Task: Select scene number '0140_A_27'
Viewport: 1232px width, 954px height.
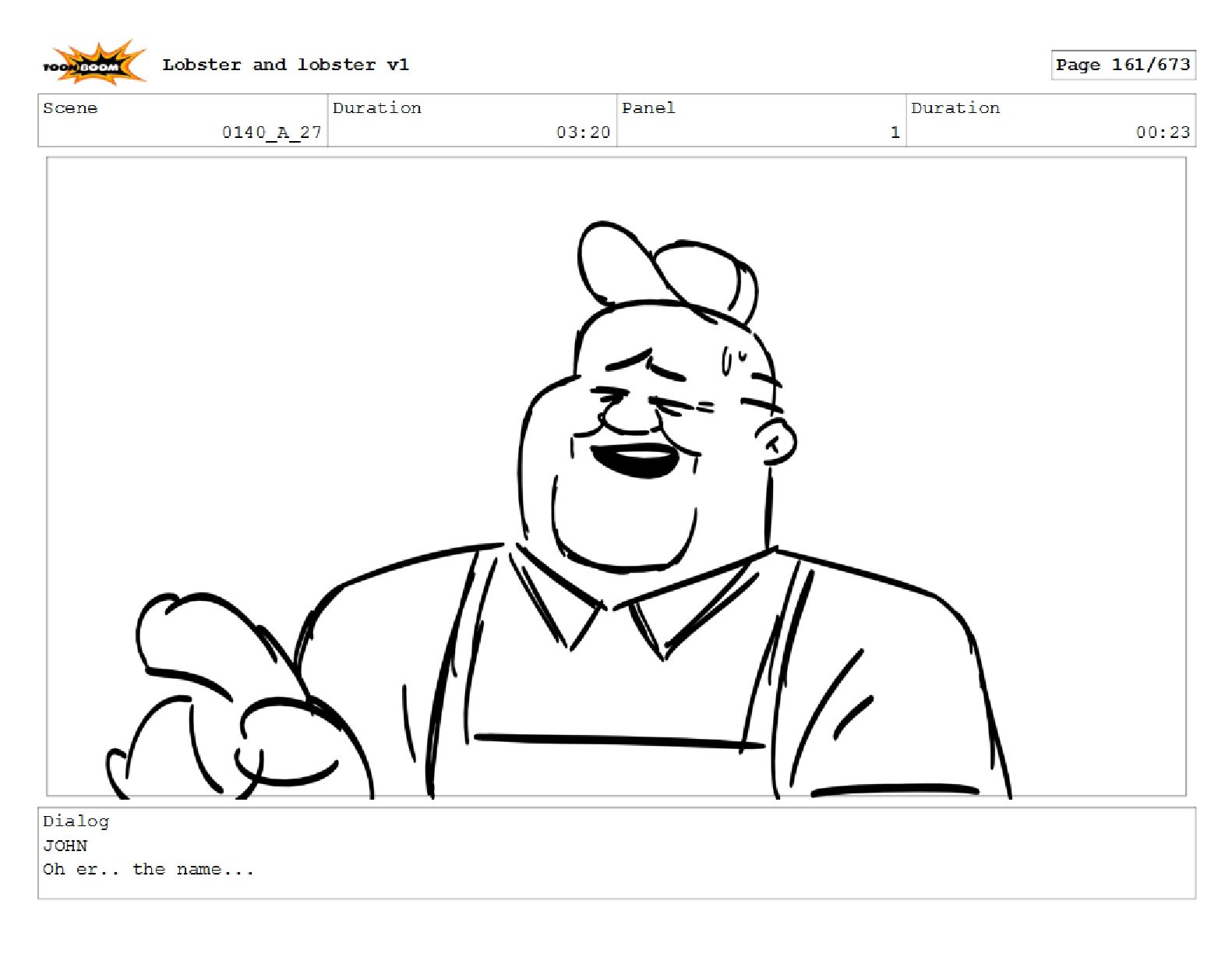Action: [272, 132]
